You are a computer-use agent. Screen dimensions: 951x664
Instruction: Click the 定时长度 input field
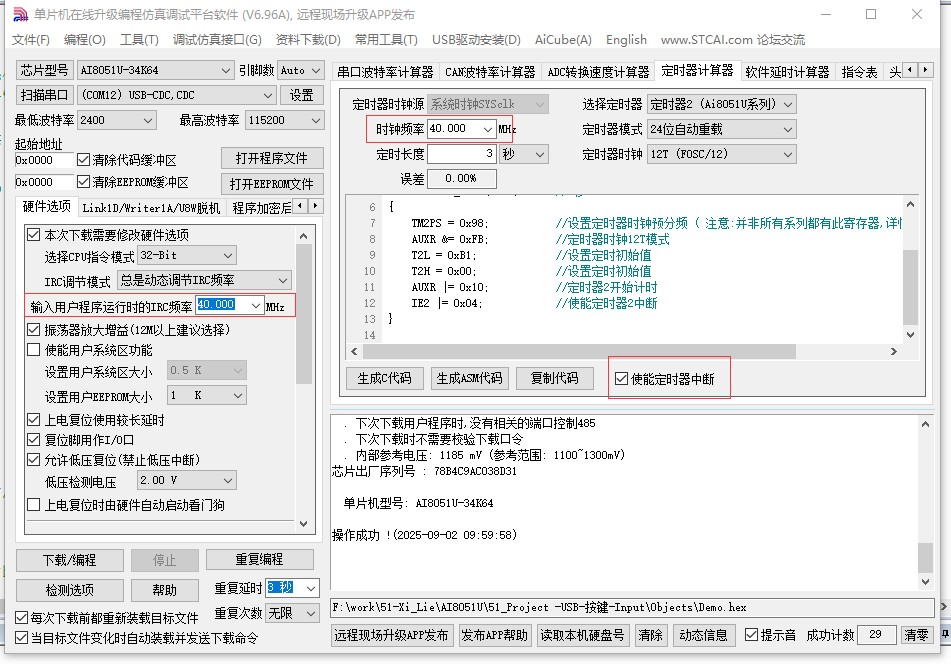tap(460, 154)
